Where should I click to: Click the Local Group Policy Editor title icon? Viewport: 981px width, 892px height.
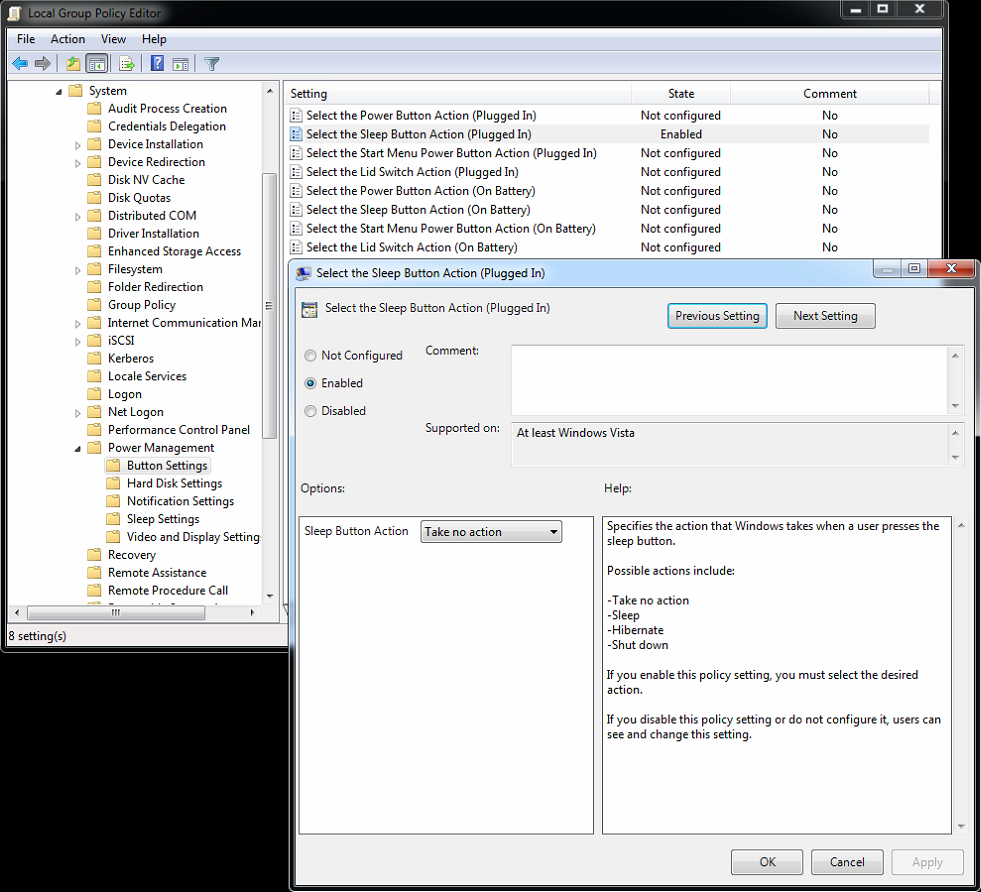pyautogui.click(x=14, y=13)
